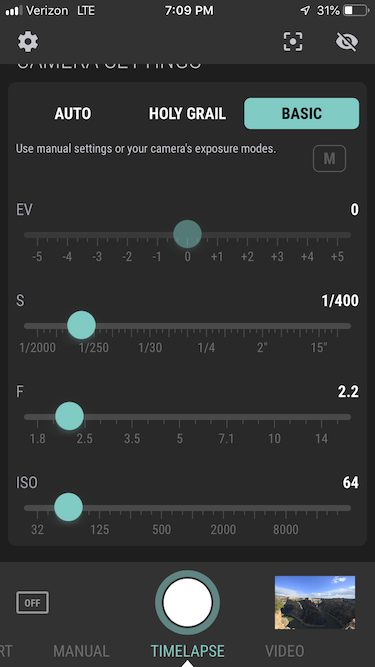Image resolution: width=375 pixels, height=667 pixels.
Task: Tap the location arrow status icon
Action: point(305,11)
